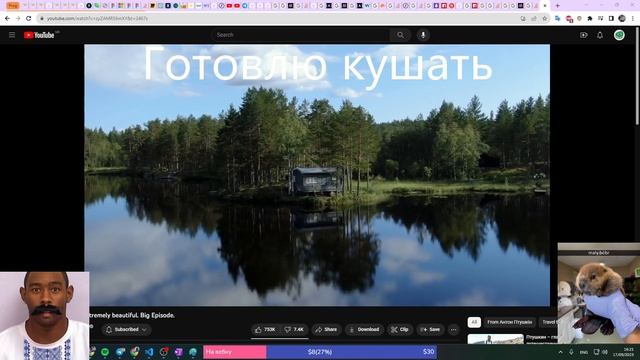Viewport: 640px width, 360px height.
Task: Share this video
Action: click(326, 329)
